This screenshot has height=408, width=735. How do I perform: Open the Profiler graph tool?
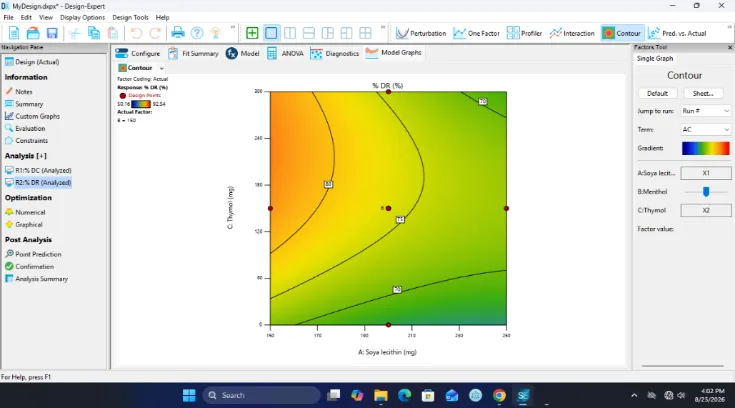point(525,33)
